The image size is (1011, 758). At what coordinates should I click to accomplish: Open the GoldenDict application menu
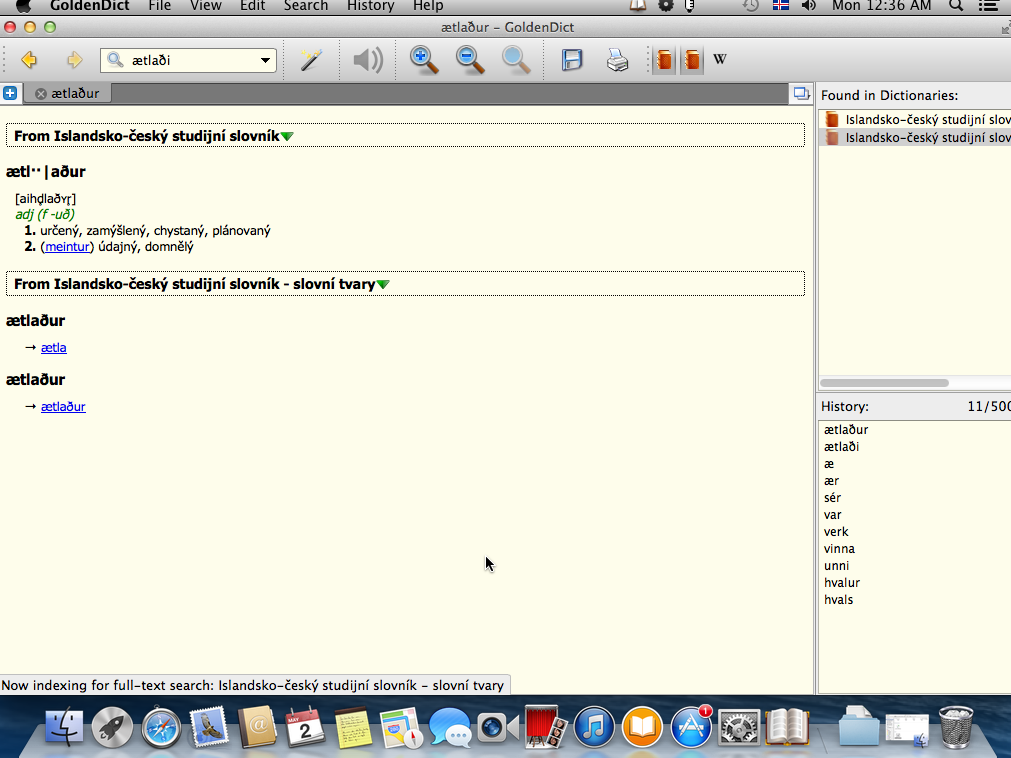coord(90,6)
